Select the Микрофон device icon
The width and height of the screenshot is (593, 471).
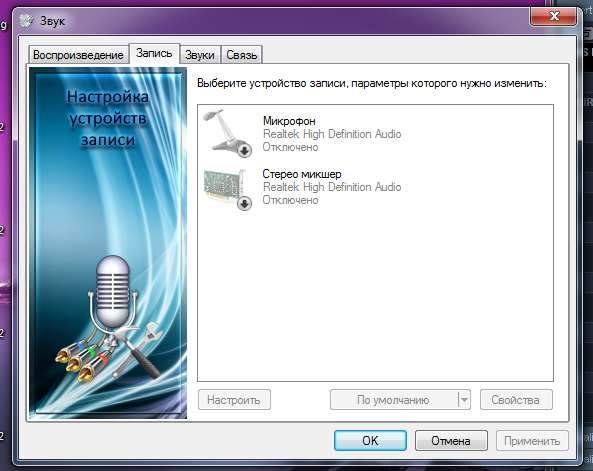pyautogui.click(x=228, y=133)
